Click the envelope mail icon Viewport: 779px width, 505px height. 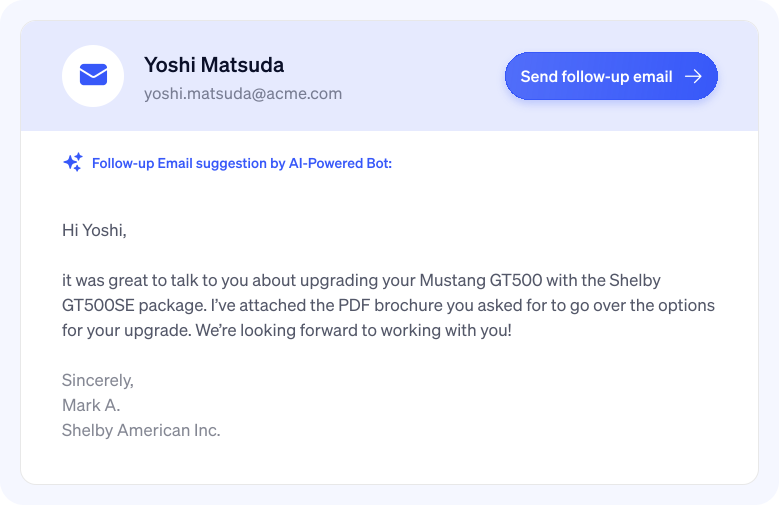point(93,76)
